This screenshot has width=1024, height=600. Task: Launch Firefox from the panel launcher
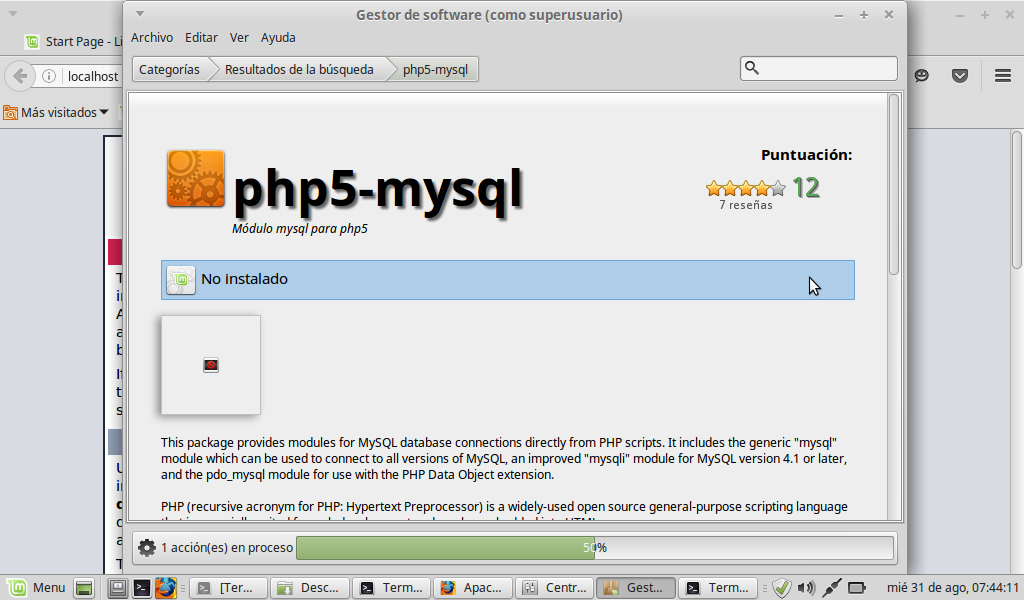(x=165, y=588)
